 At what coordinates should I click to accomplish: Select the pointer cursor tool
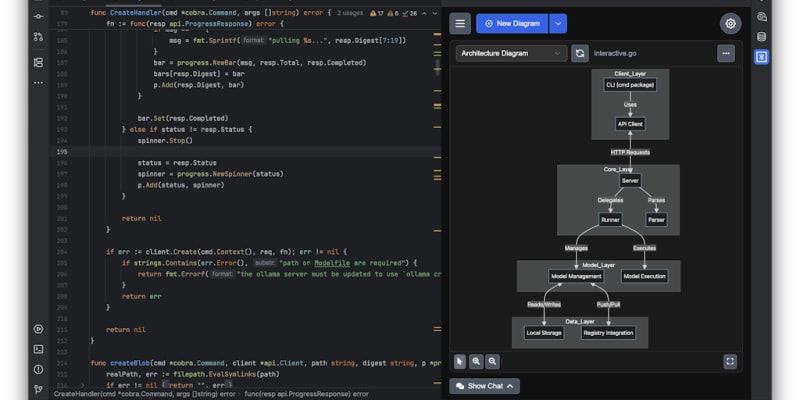[x=460, y=361]
